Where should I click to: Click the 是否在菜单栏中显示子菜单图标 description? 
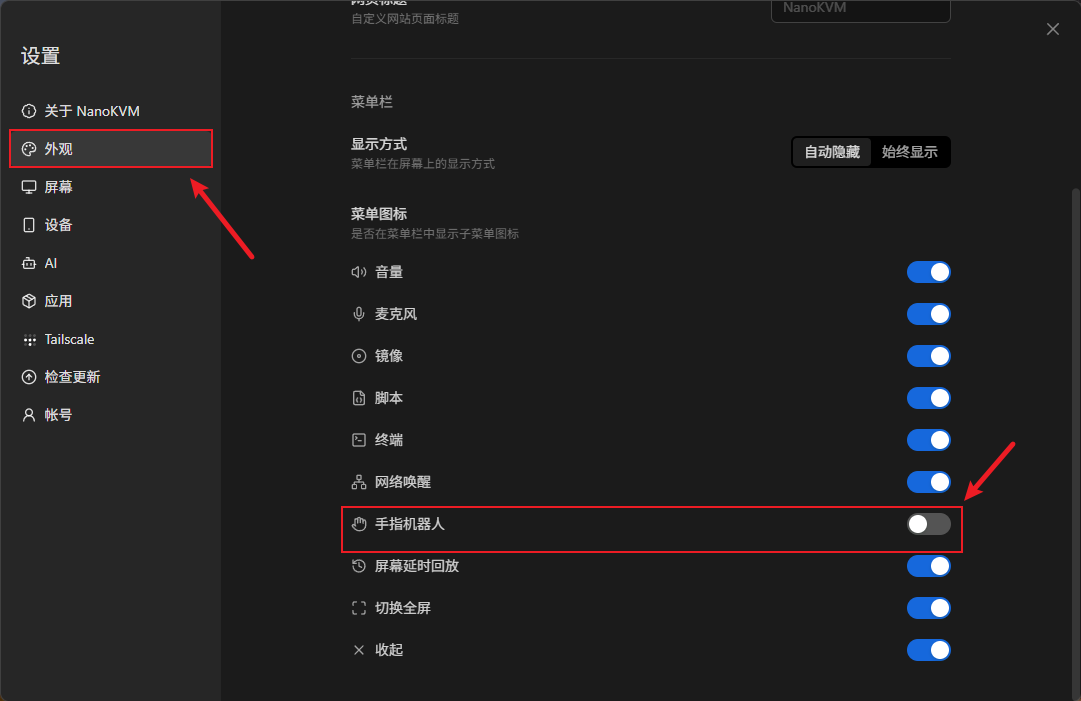434,234
